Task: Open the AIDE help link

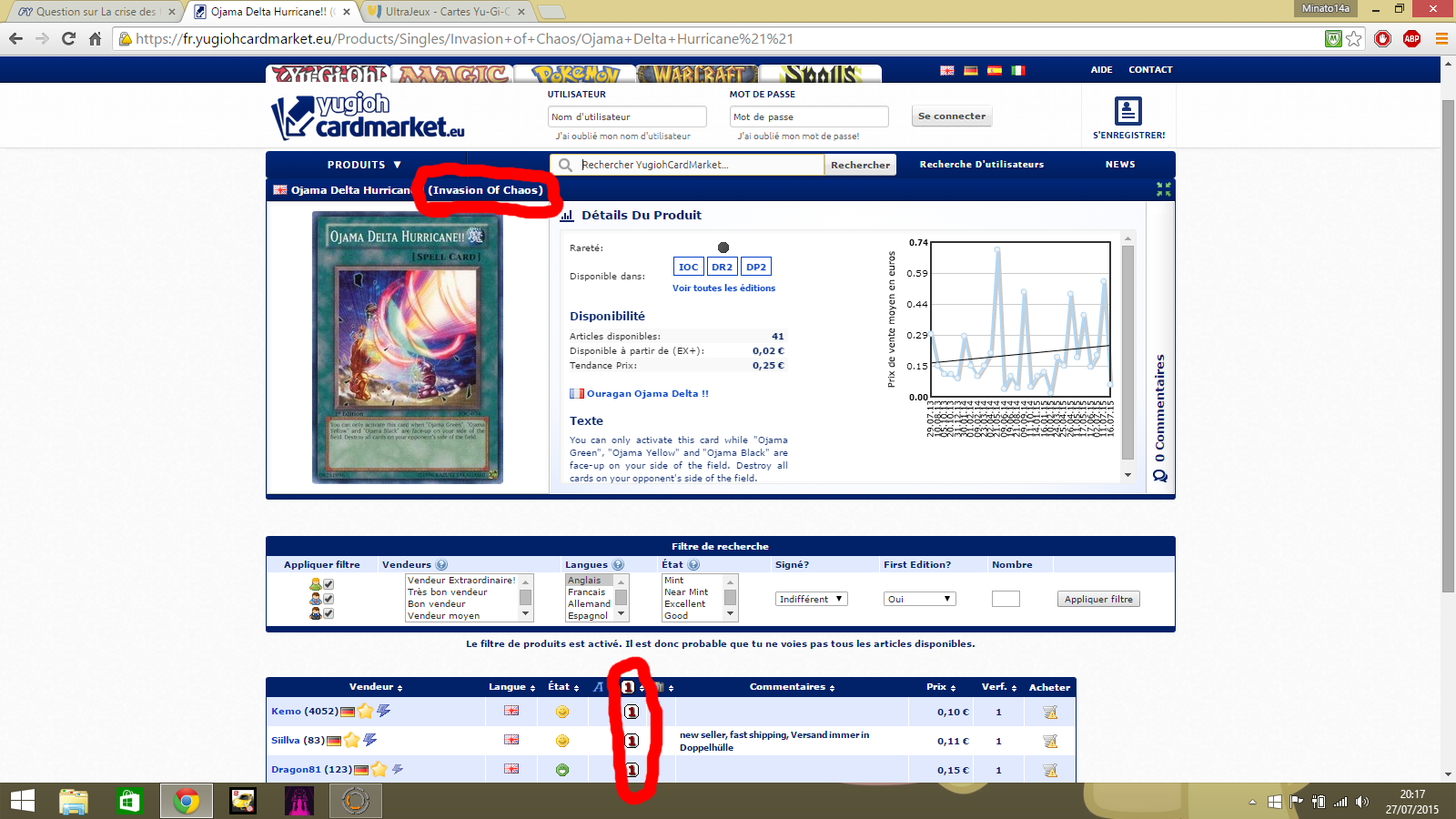Action: coord(1101,70)
